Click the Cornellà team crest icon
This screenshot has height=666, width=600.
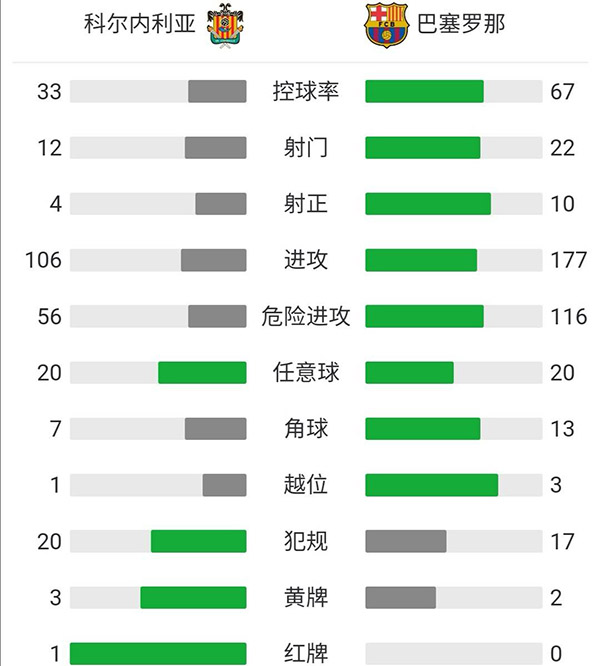223,25
